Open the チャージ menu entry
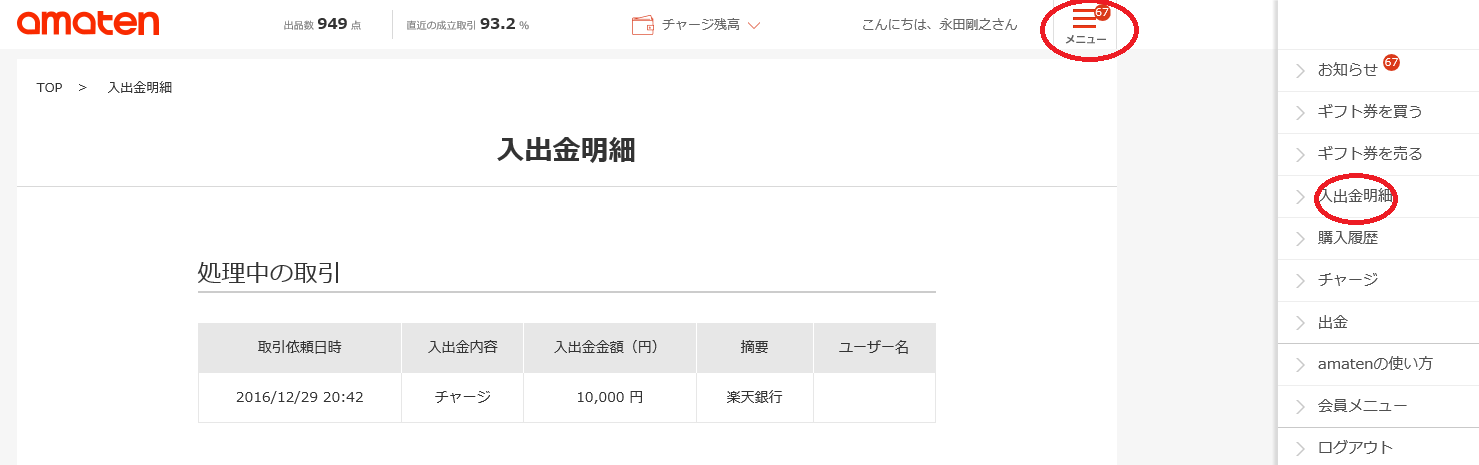 tap(1378, 280)
